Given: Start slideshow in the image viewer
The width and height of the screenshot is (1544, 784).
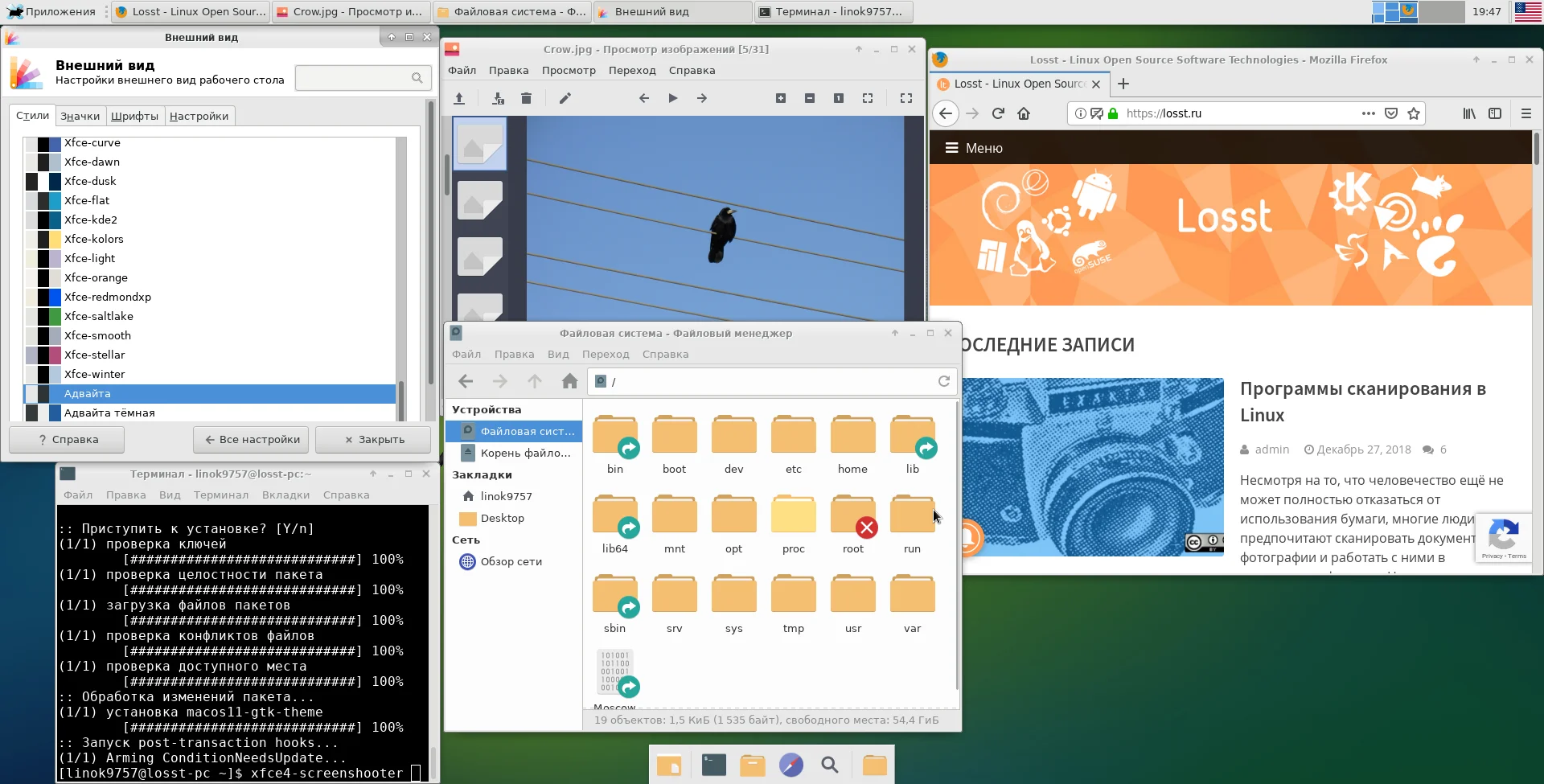Looking at the screenshot, I should point(673,98).
